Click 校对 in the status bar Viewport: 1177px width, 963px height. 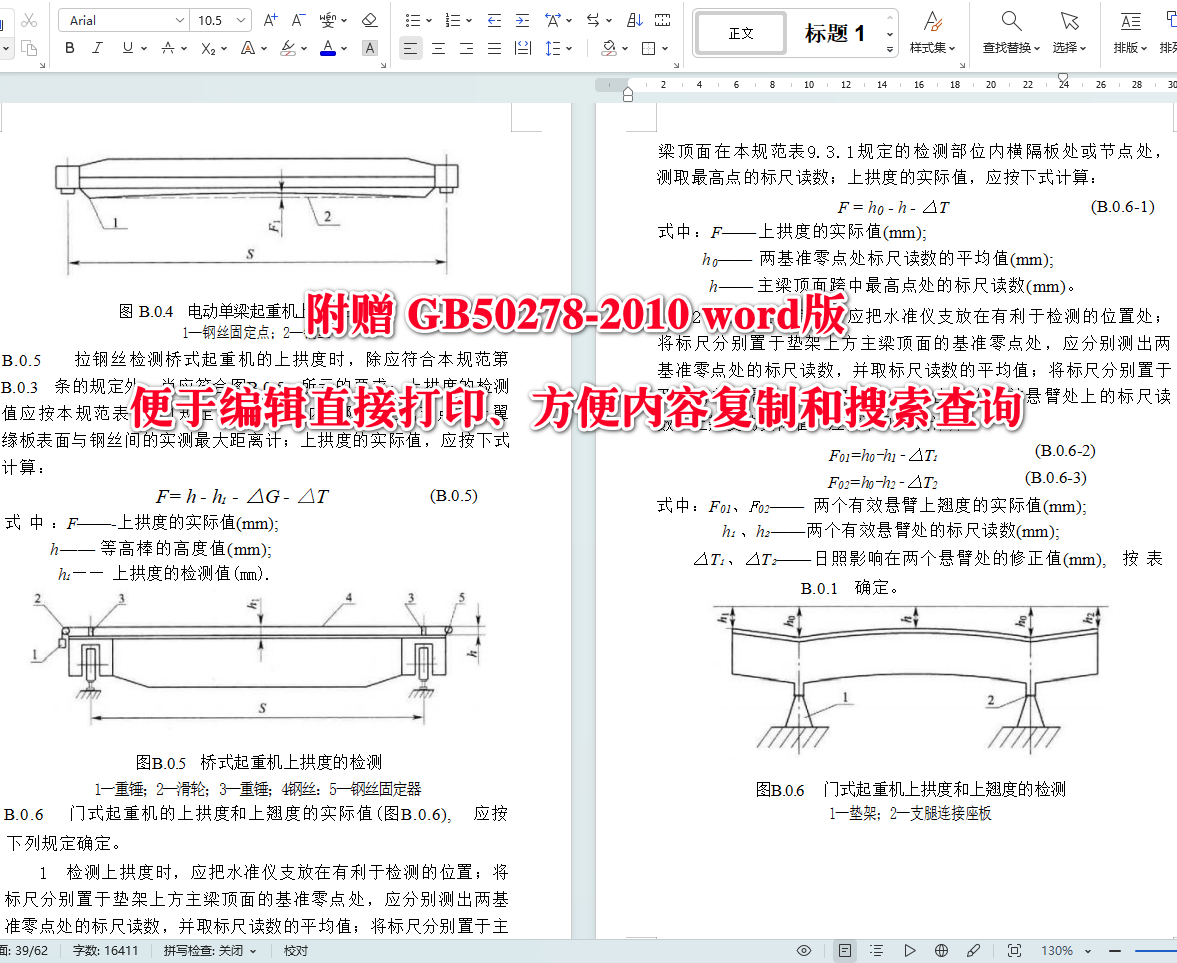pyautogui.click(x=294, y=951)
